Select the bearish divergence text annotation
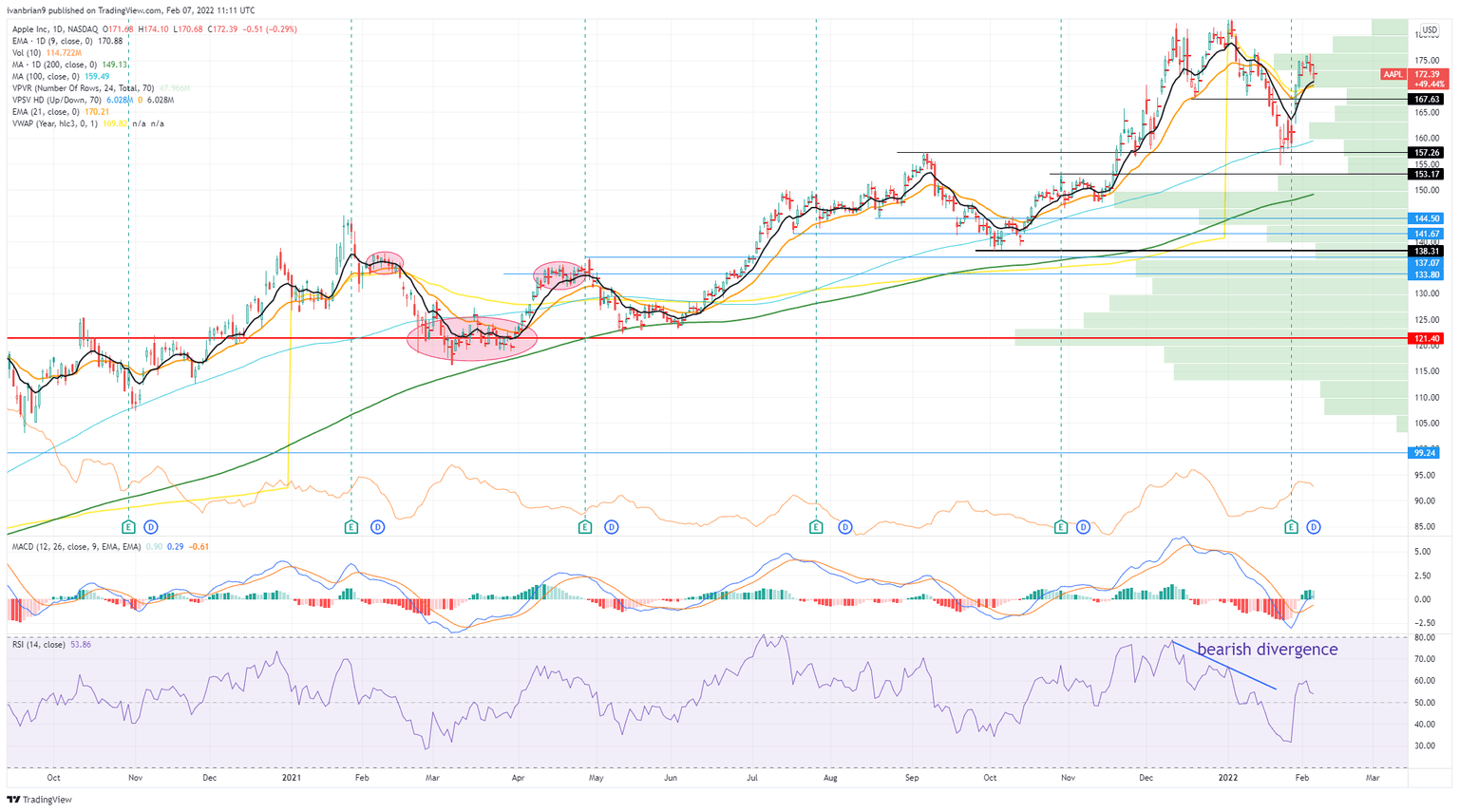This screenshot has height=812, width=1459. 1267,650
